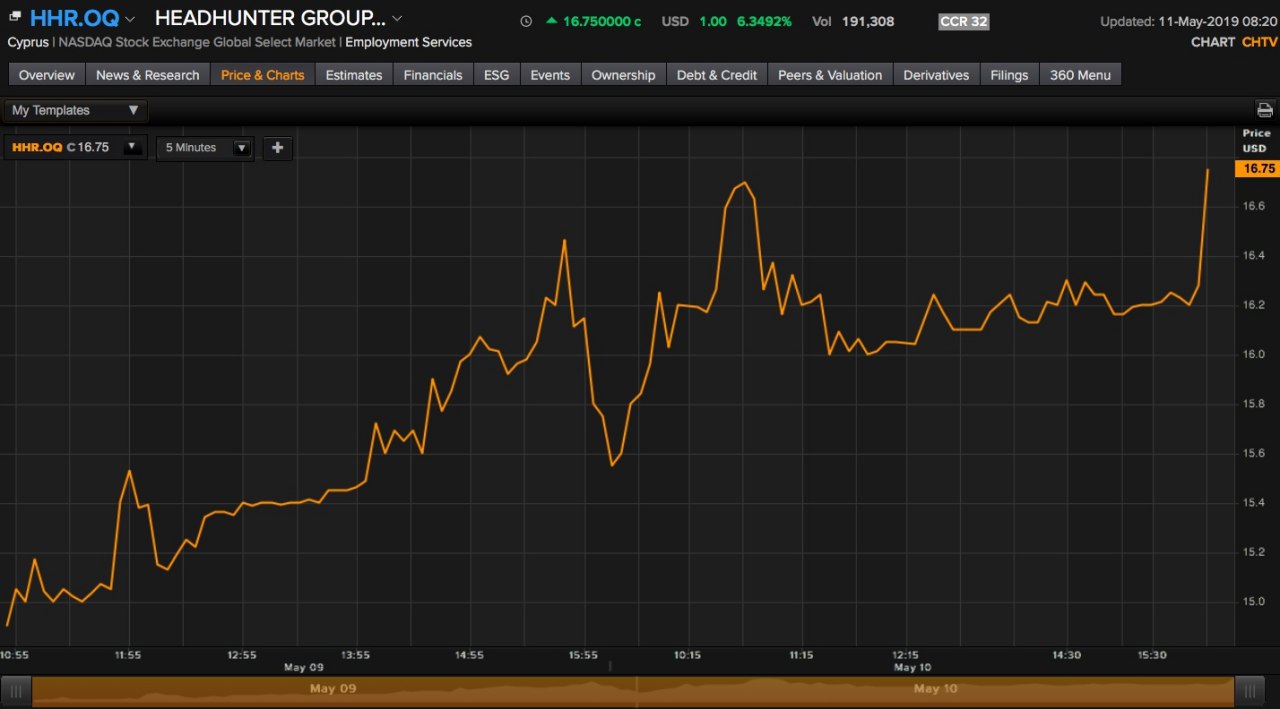
Task: Click NASDAQ Stock Exchange Global Select Market
Action: tap(197, 42)
